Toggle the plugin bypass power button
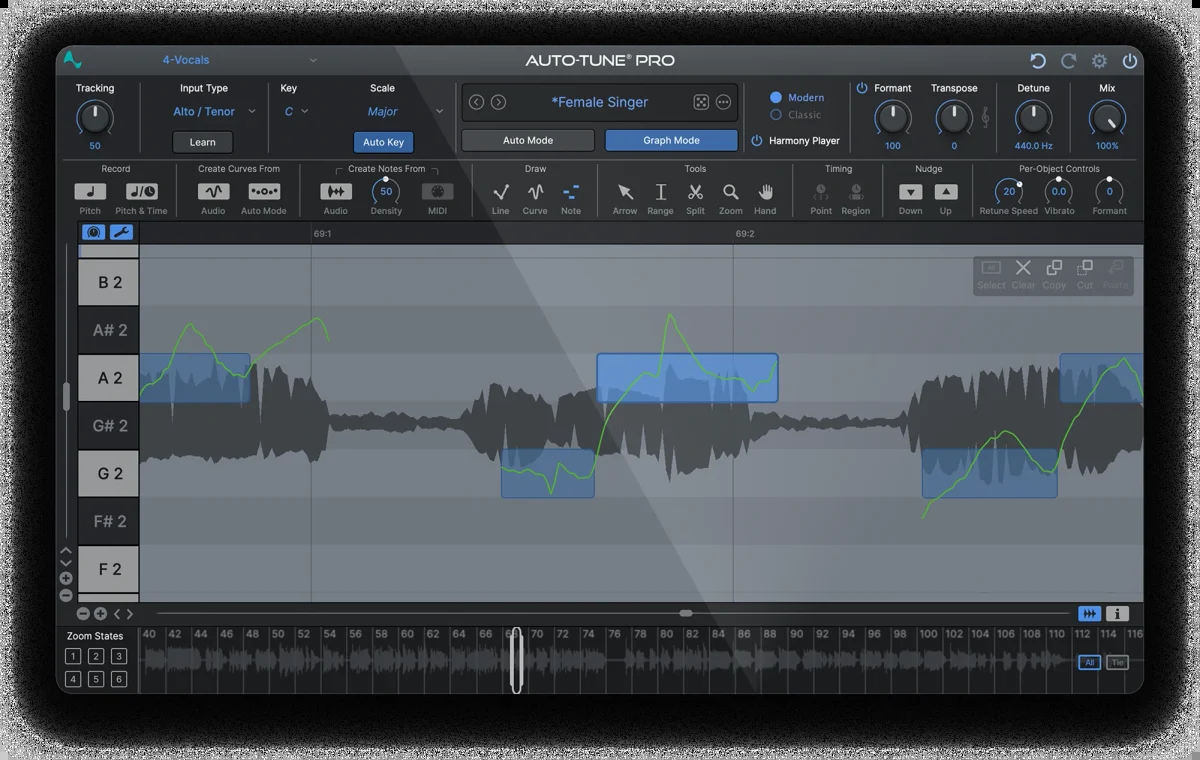 click(x=1130, y=61)
